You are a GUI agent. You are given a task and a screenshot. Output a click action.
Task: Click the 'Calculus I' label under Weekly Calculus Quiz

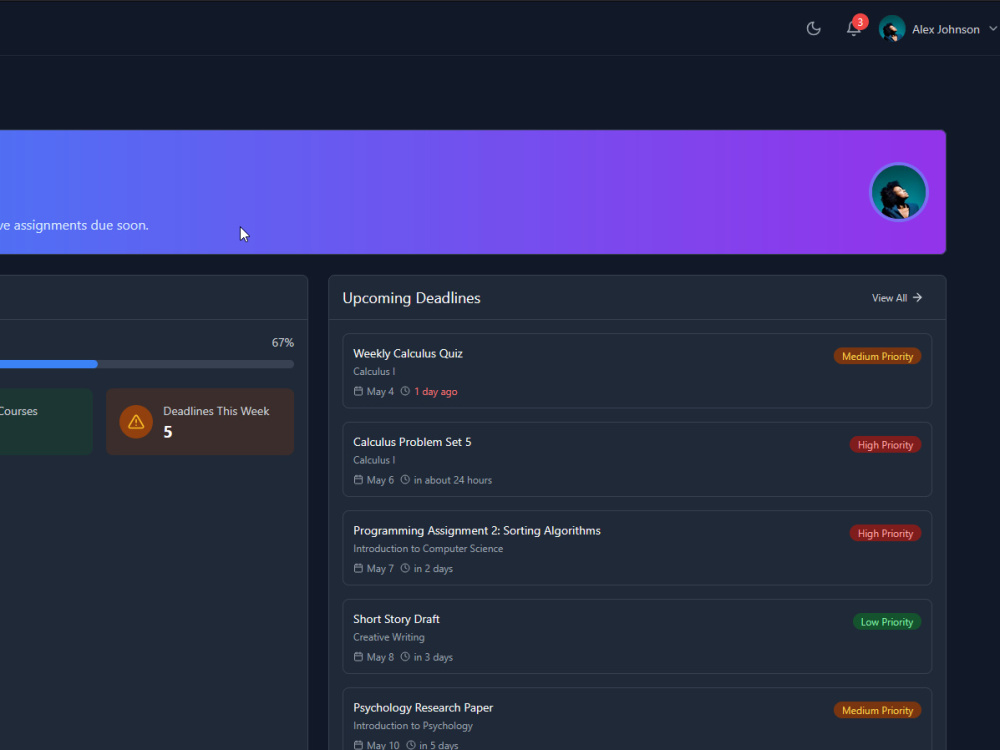click(374, 371)
